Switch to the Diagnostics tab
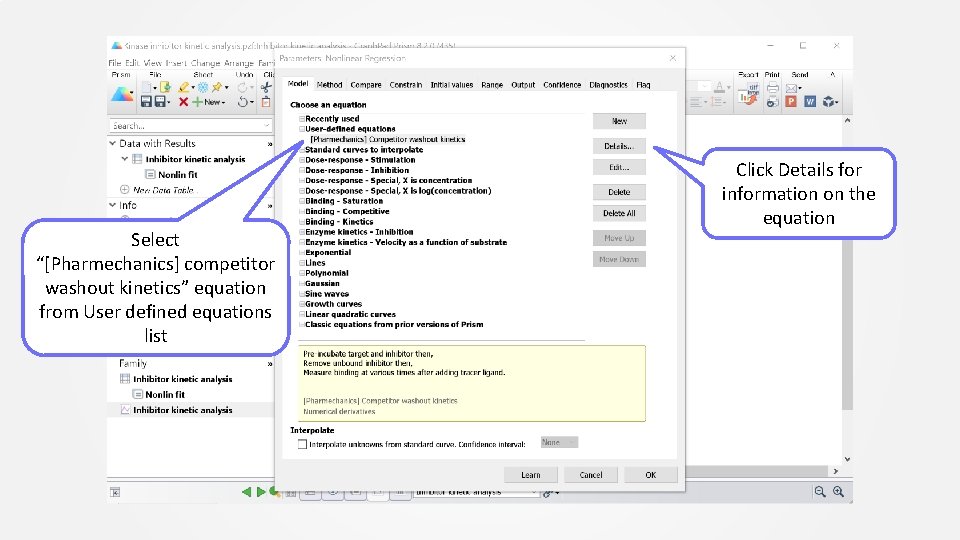The image size is (960, 540). click(608, 85)
